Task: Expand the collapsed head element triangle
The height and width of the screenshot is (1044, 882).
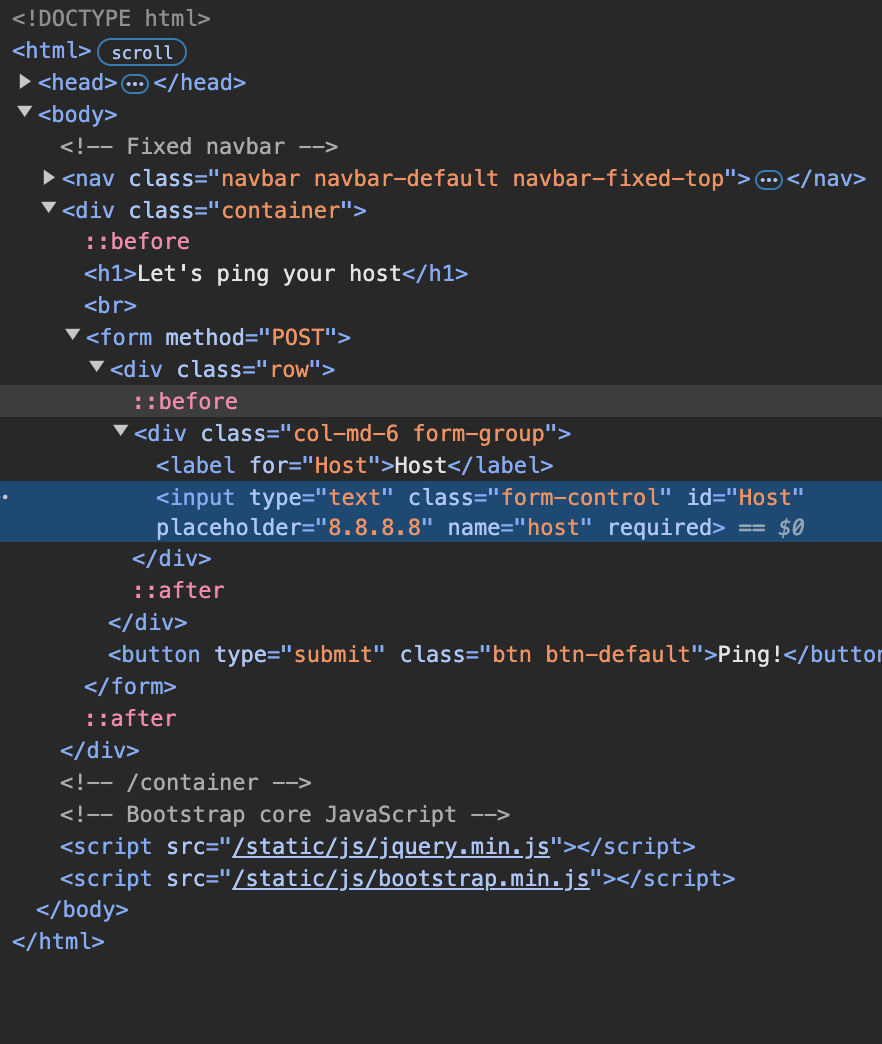Action: coord(25,82)
